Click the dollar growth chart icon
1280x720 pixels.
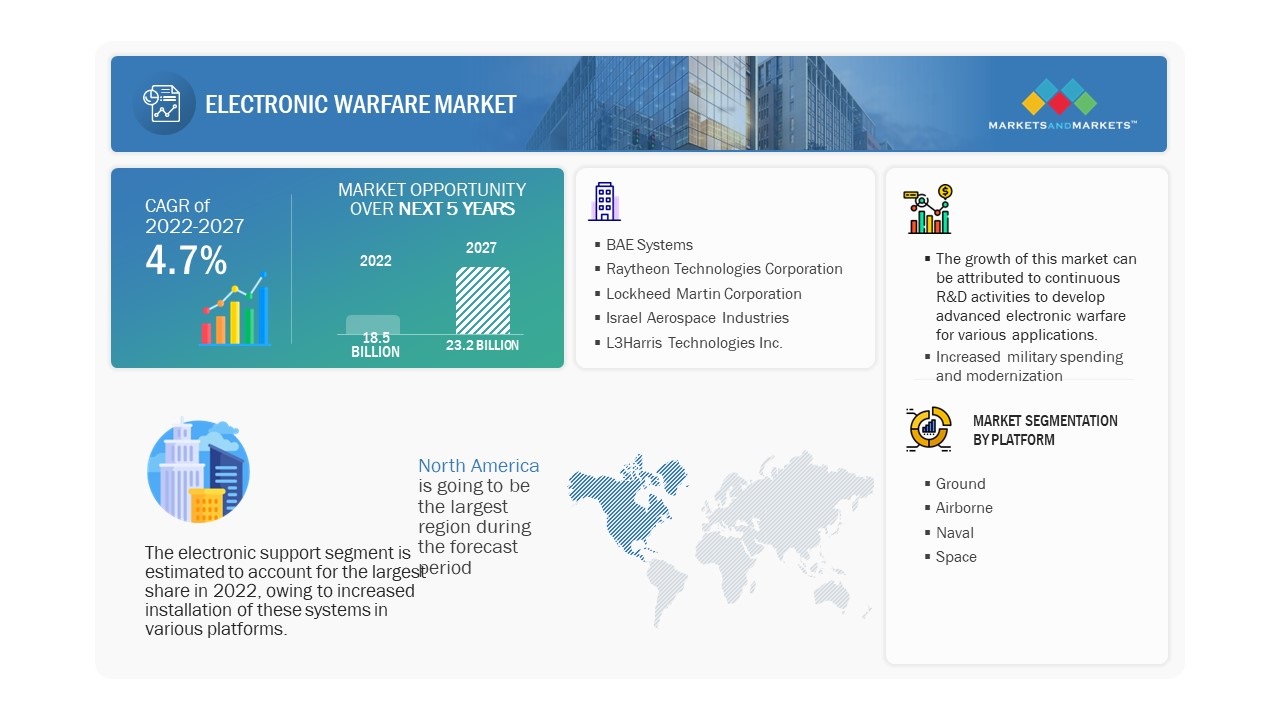pos(928,209)
